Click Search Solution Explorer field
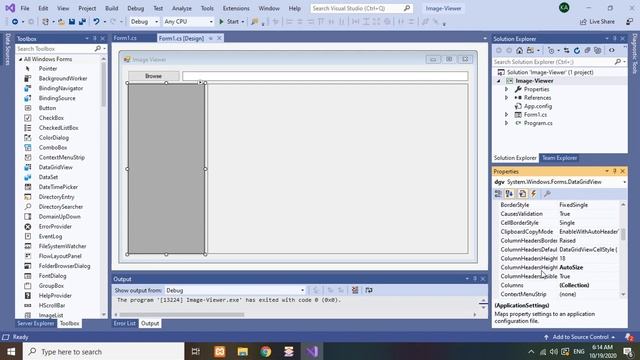Viewport: 640px width, 360px height. pyautogui.click(x=553, y=62)
